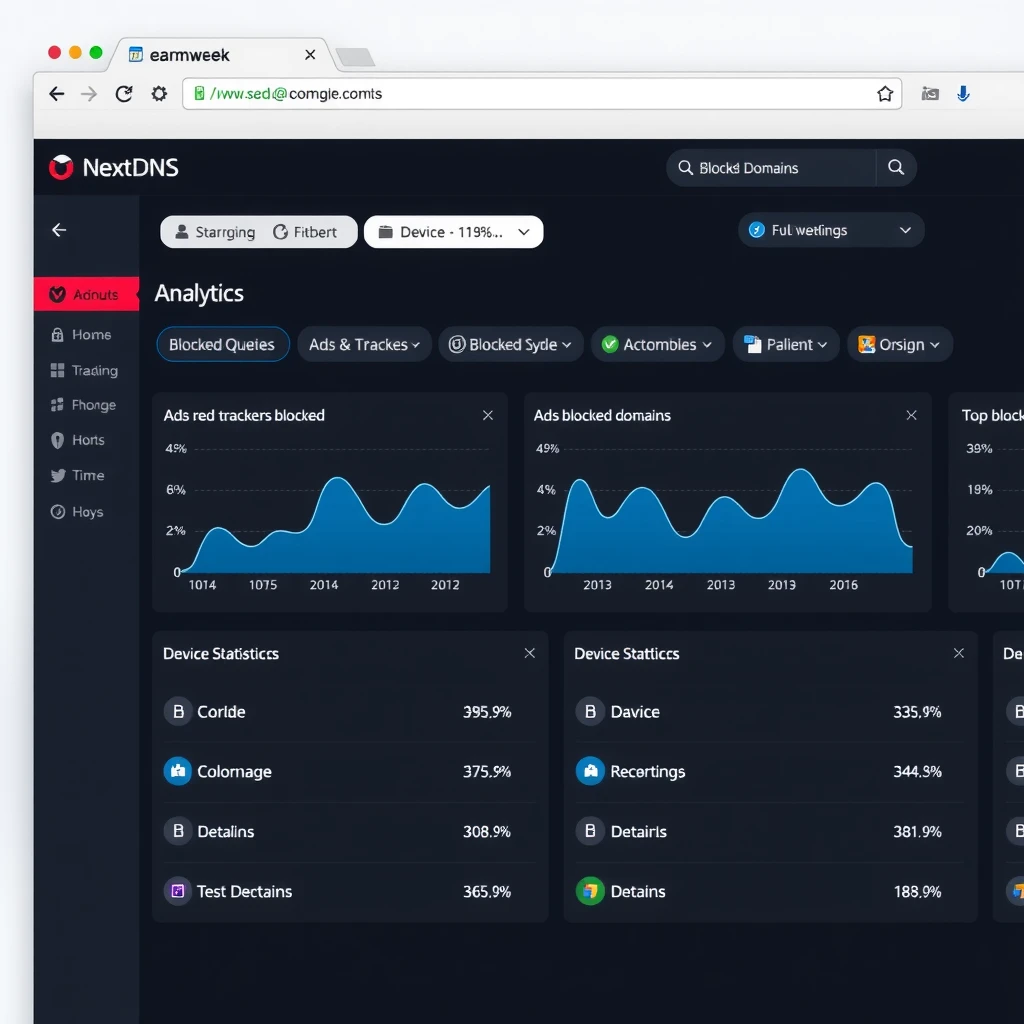This screenshot has height=1024, width=1024.
Task: Select the Blocked Queies filter pill
Action: point(223,344)
